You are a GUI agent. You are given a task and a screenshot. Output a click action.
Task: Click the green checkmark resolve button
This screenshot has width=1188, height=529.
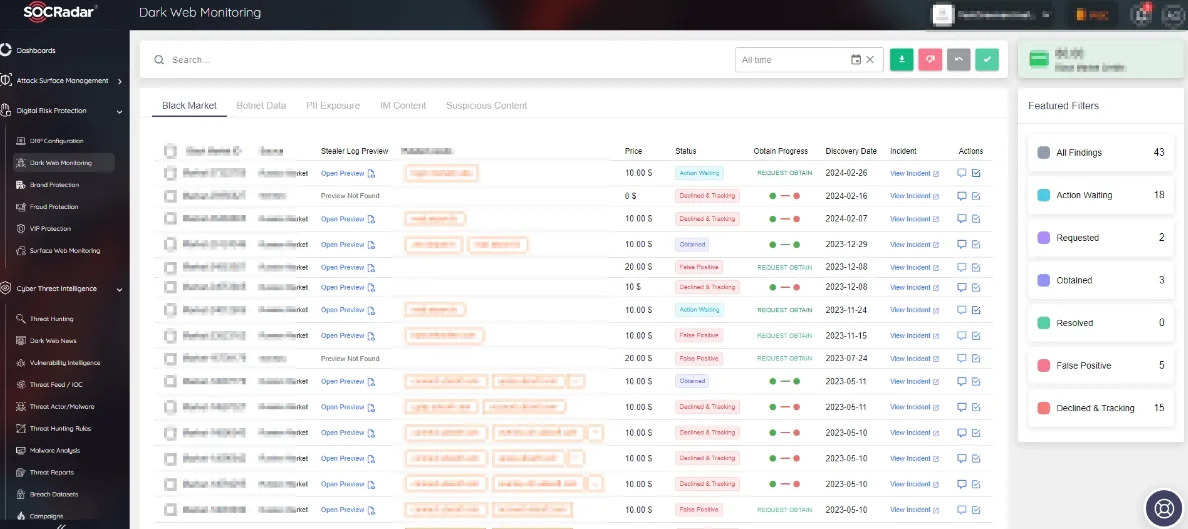click(x=987, y=60)
